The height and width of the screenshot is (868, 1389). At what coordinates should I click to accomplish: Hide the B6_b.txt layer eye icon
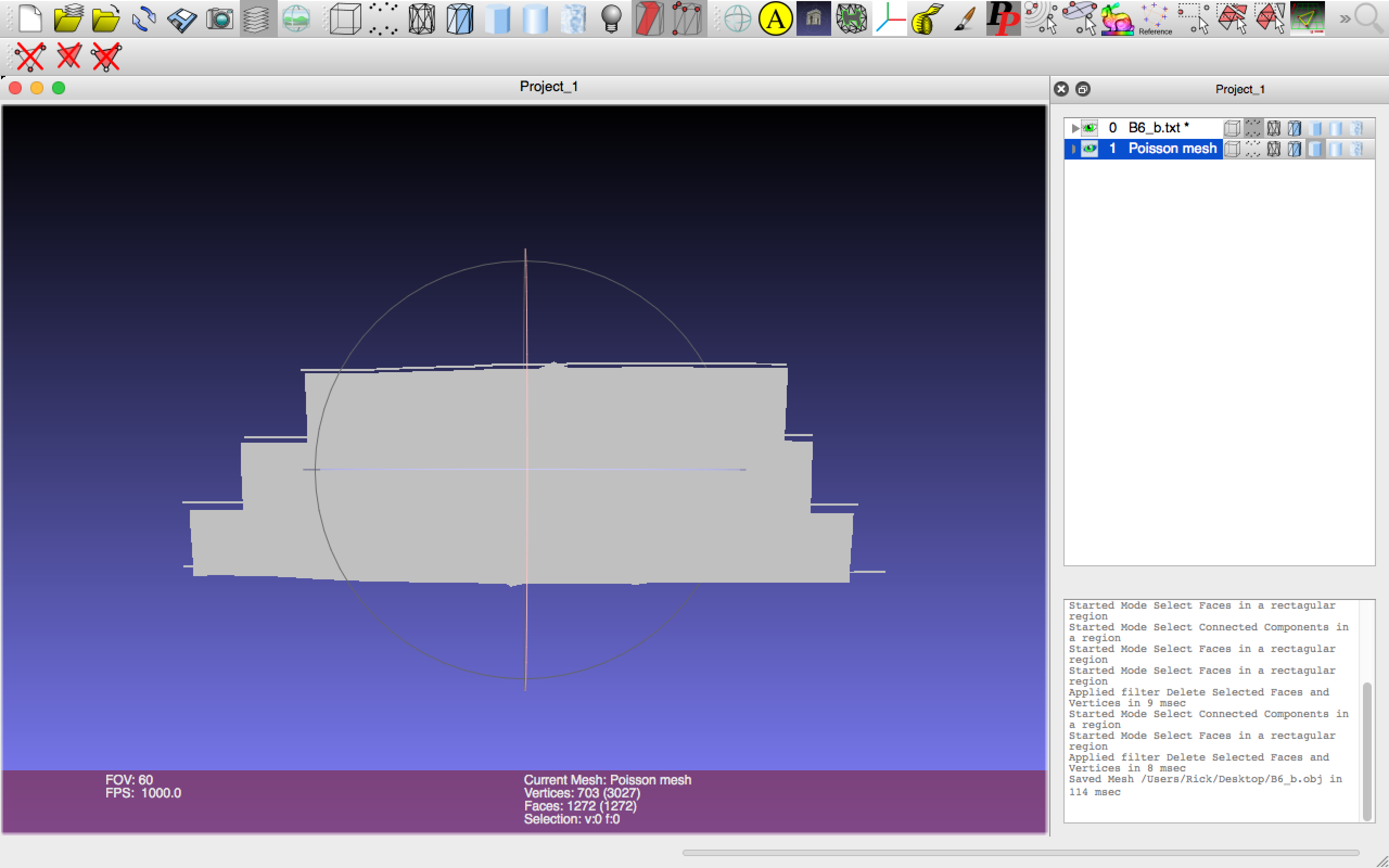tap(1089, 127)
